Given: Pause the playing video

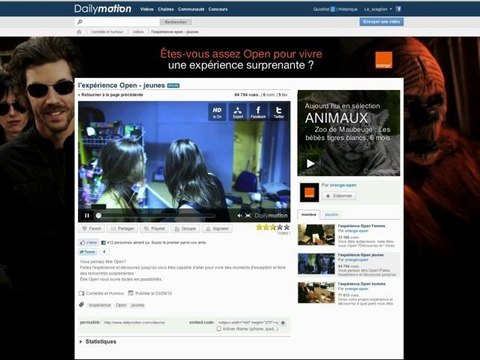Looking at the screenshot, I should click(87, 216).
